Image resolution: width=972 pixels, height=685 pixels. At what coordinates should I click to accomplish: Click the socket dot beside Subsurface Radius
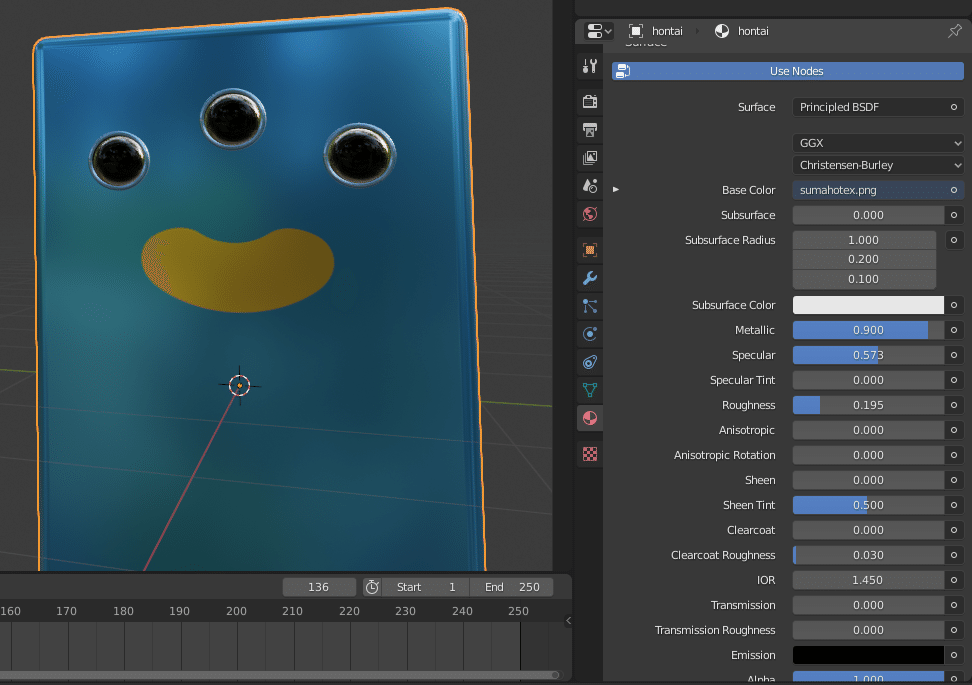[954, 240]
